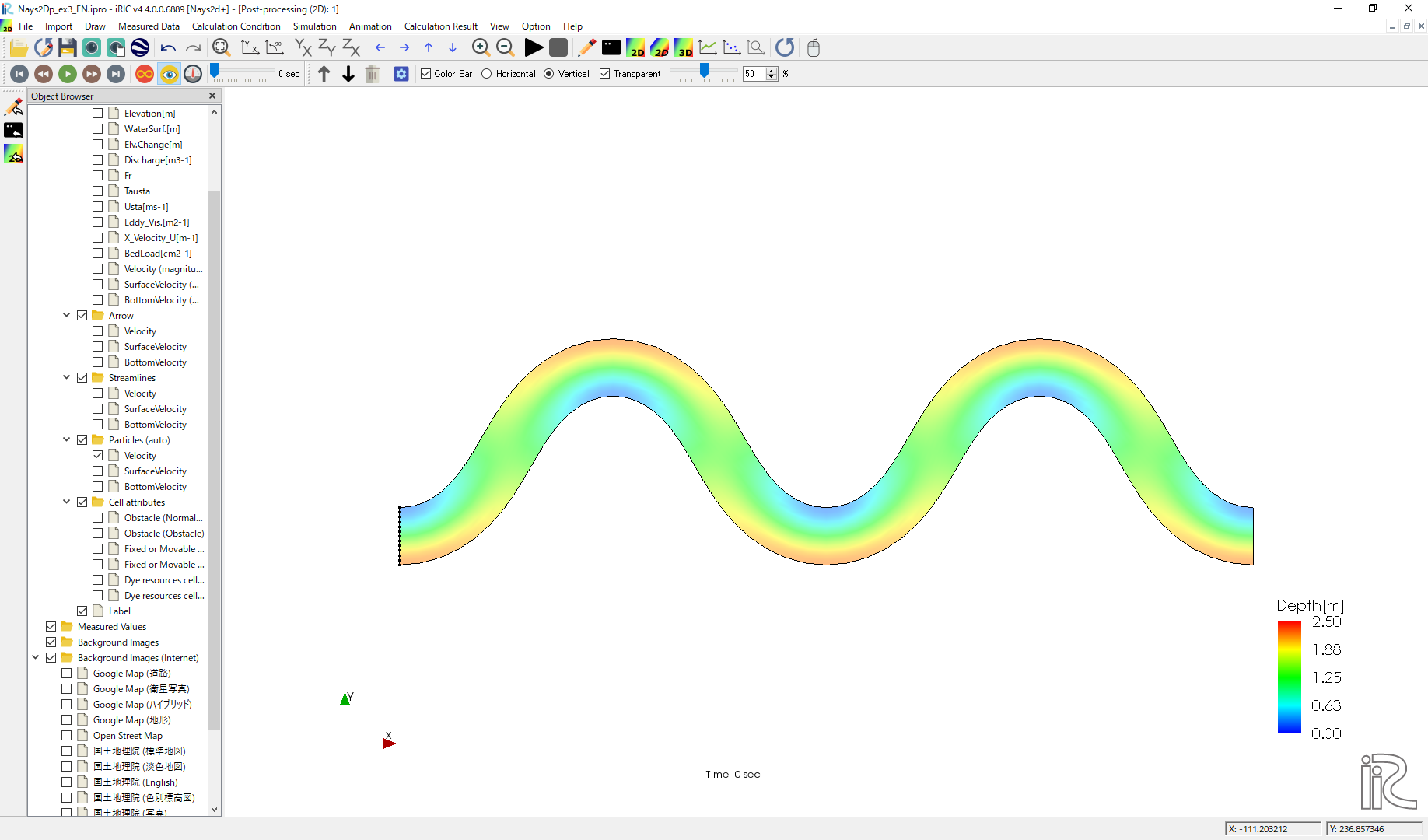Click the animation time slider handle
Viewport: 1428px width, 840px height.
click(215, 71)
